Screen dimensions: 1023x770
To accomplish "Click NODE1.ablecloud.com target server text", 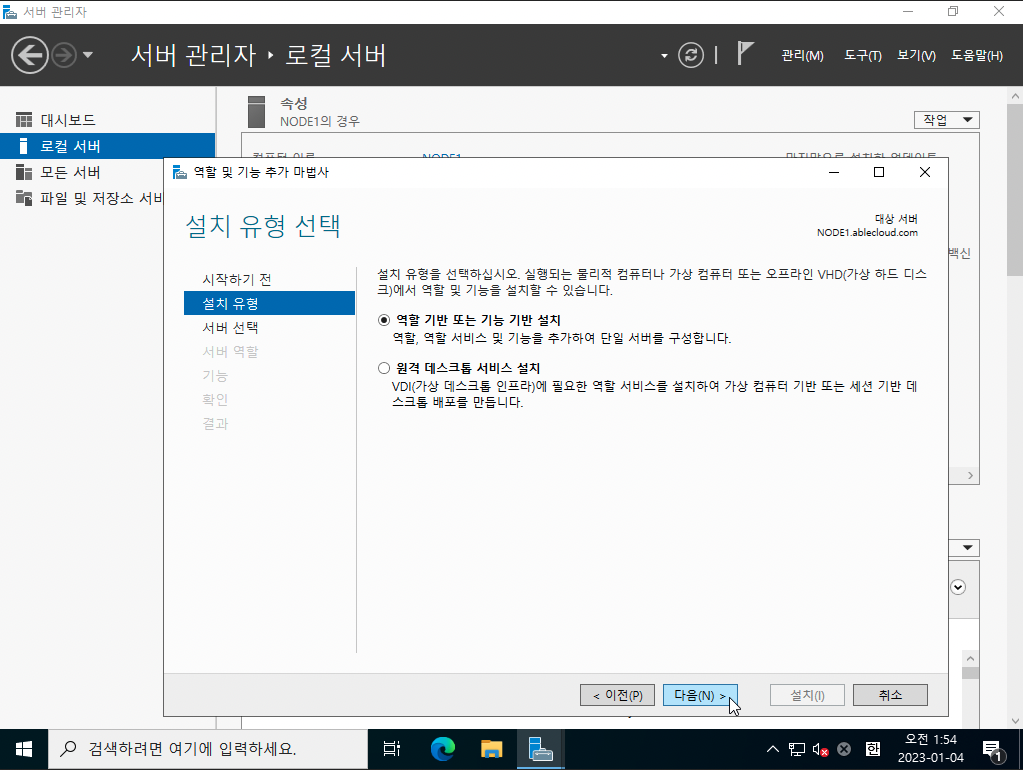I will tap(867, 233).
